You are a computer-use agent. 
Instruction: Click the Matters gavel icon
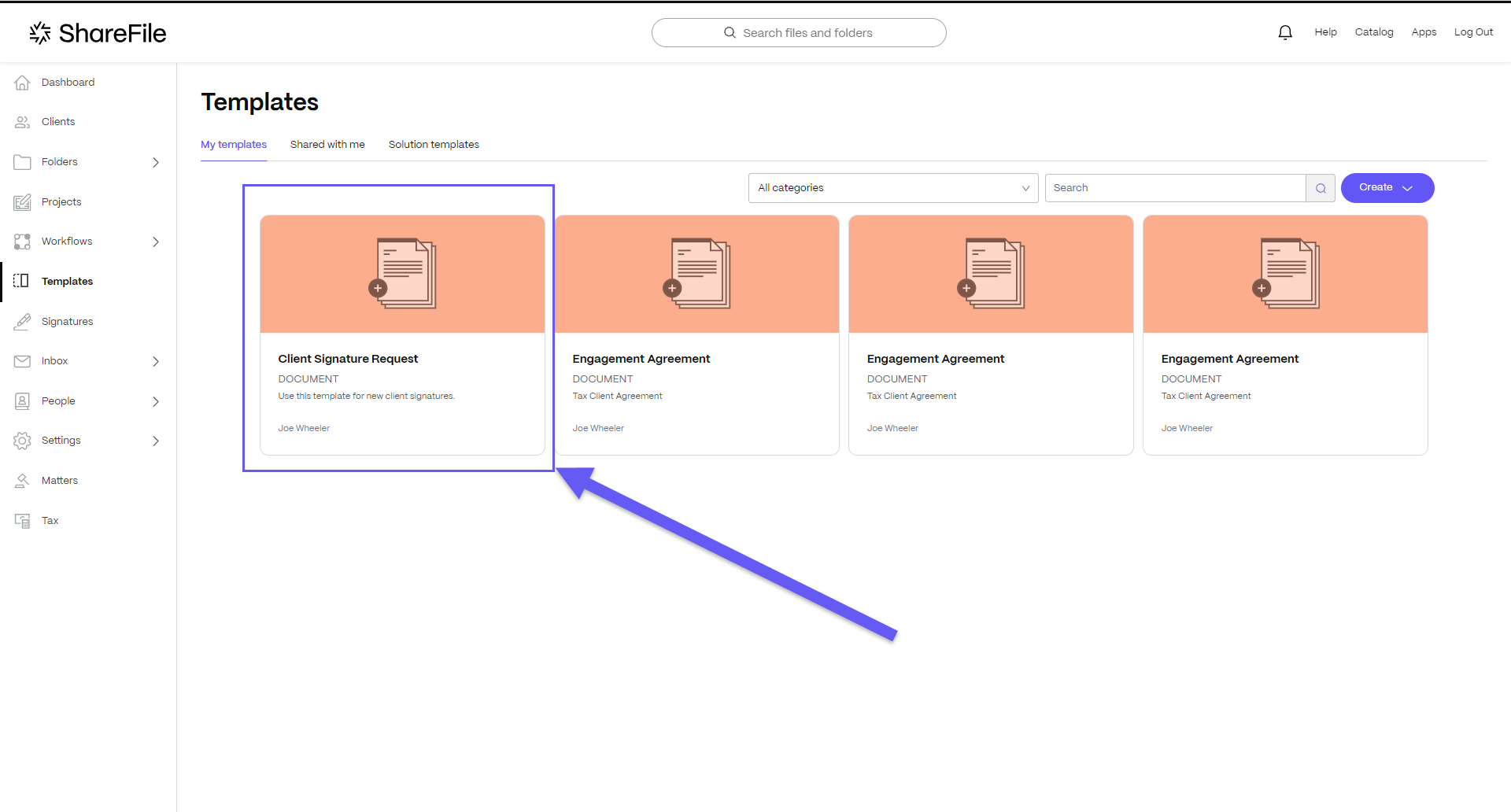pos(22,481)
